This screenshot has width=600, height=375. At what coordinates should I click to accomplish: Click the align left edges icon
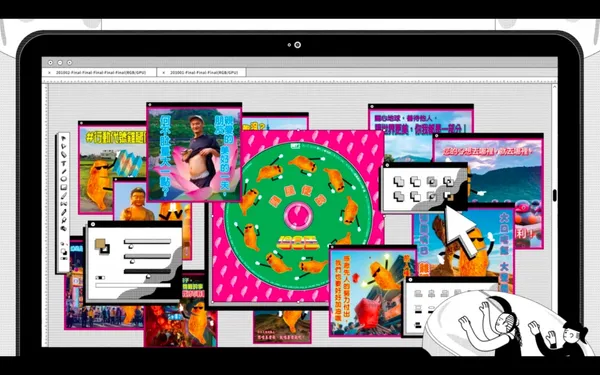click(x=418, y=293)
